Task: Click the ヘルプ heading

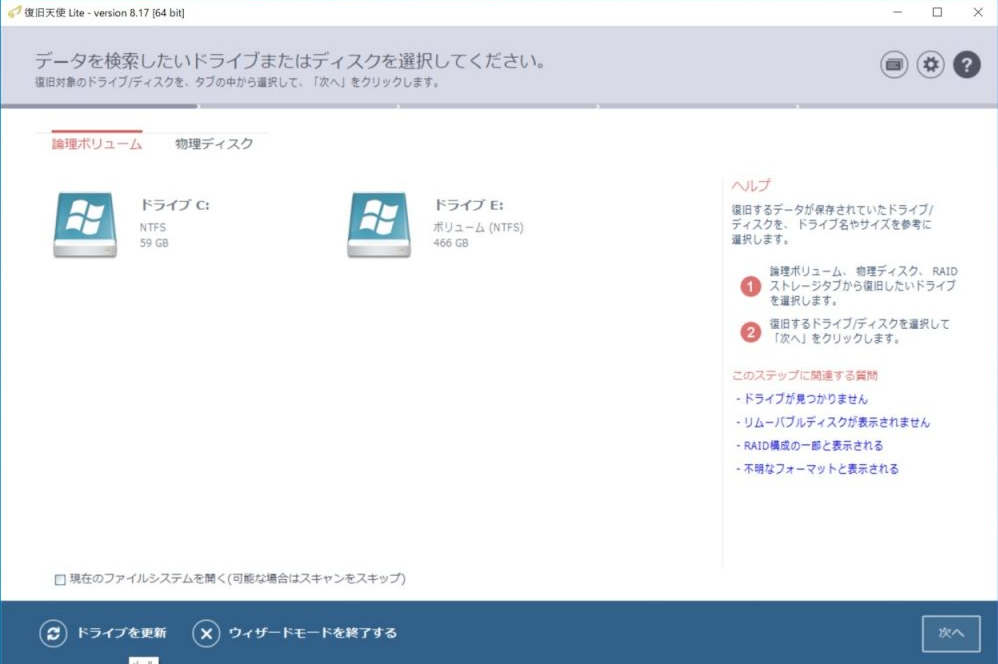Action: (751, 186)
